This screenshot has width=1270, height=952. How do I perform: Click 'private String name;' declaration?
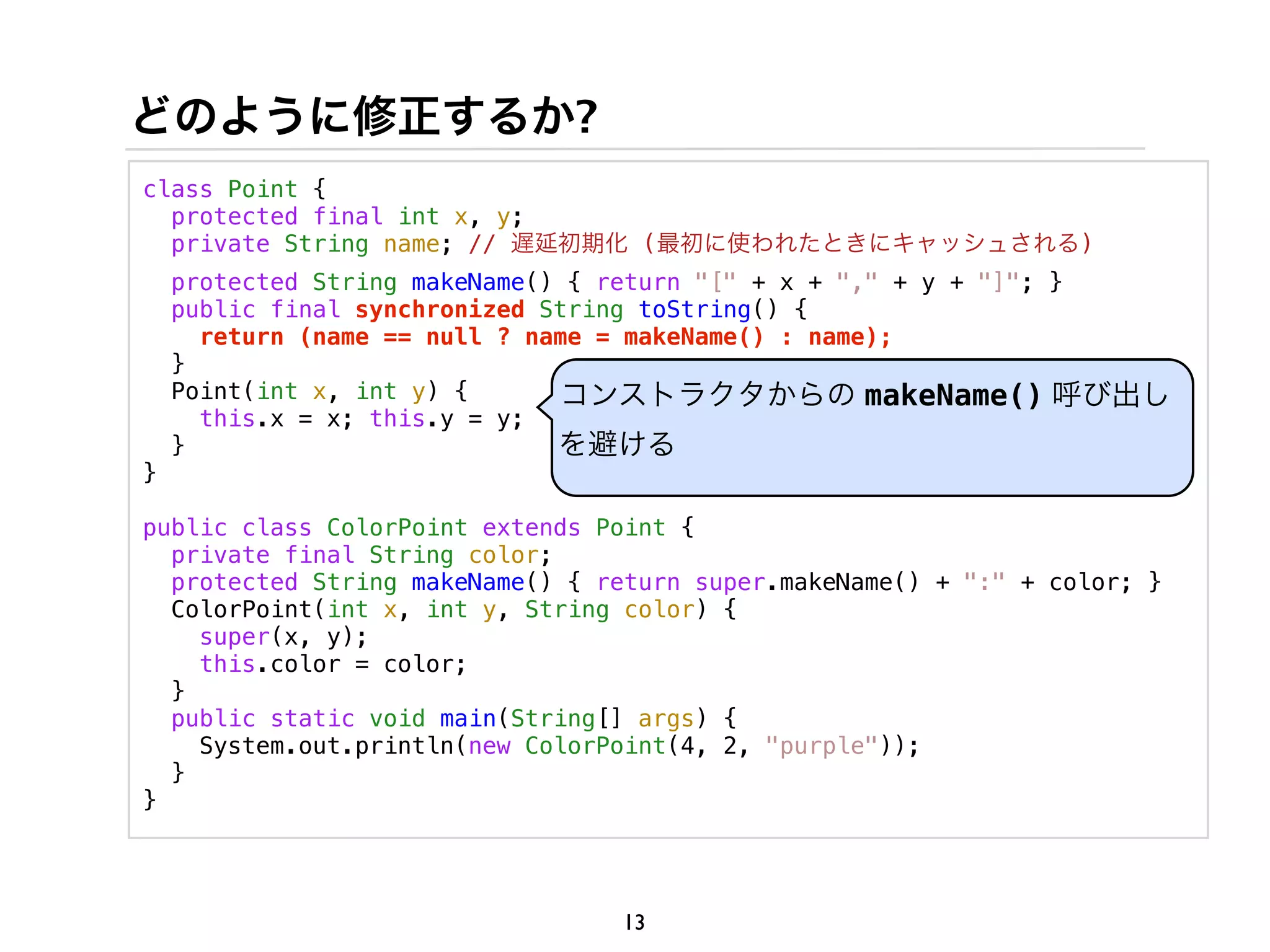pyautogui.click(x=311, y=244)
